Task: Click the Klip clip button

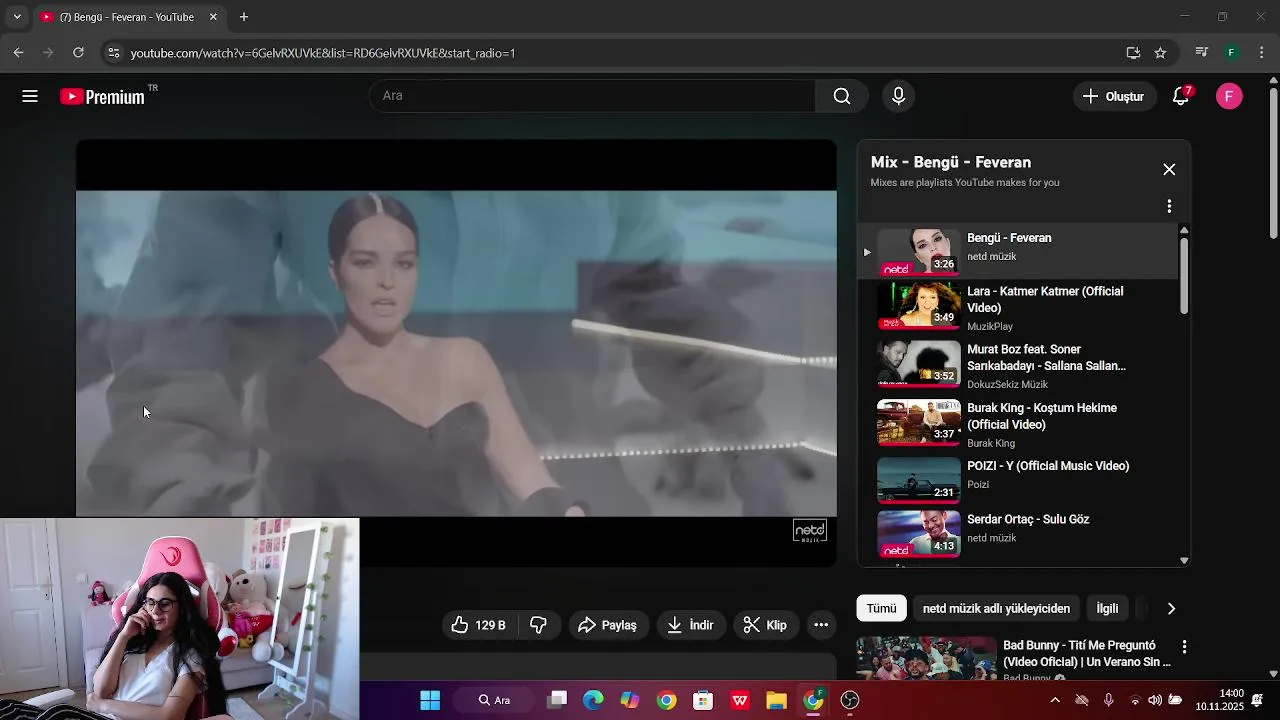Action: pyautogui.click(x=766, y=625)
